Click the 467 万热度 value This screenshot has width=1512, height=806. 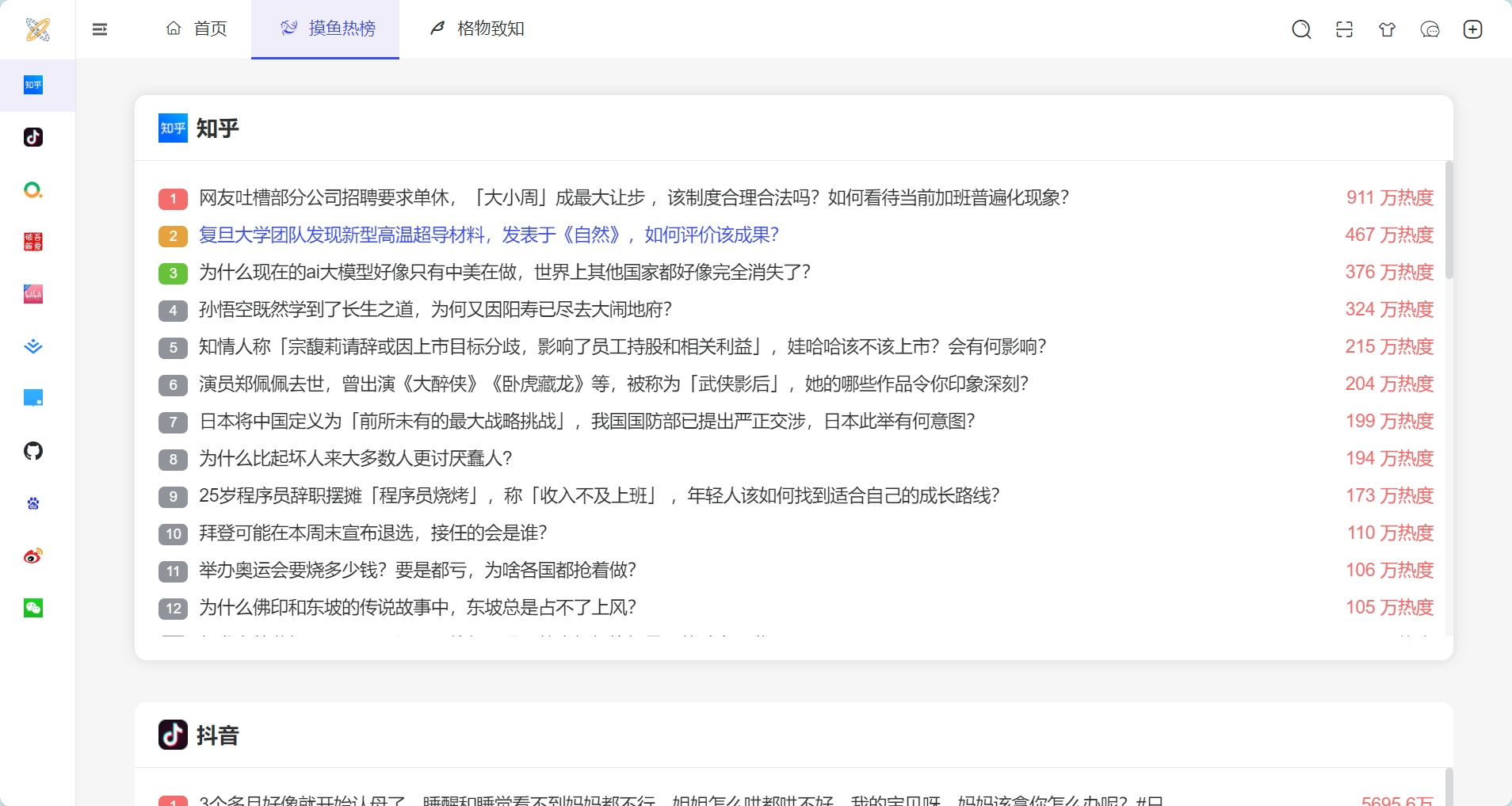[x=1389, y=235]
